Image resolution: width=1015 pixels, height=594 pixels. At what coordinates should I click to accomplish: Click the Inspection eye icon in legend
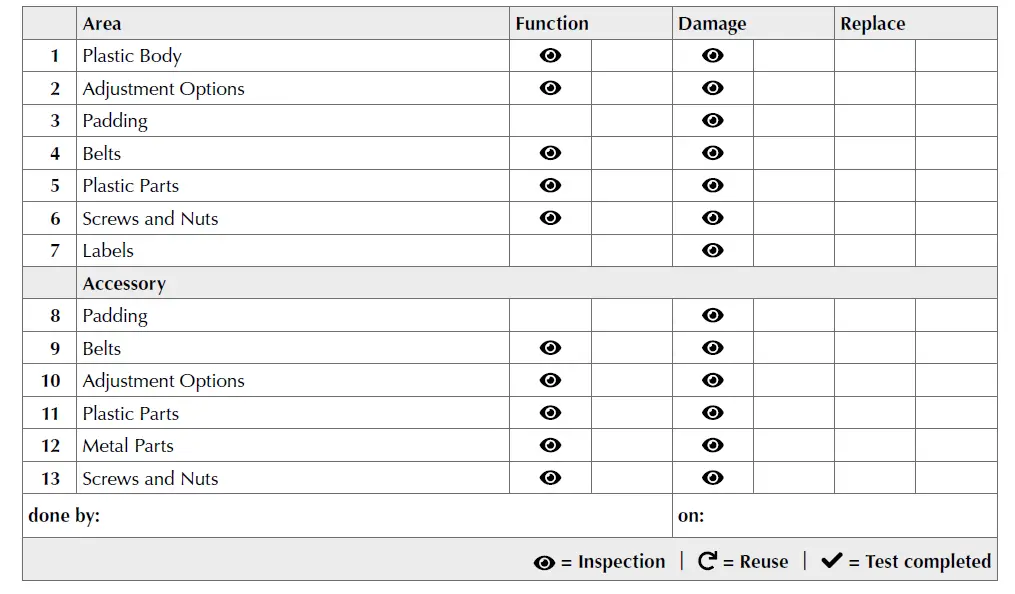tap(544, 563)
